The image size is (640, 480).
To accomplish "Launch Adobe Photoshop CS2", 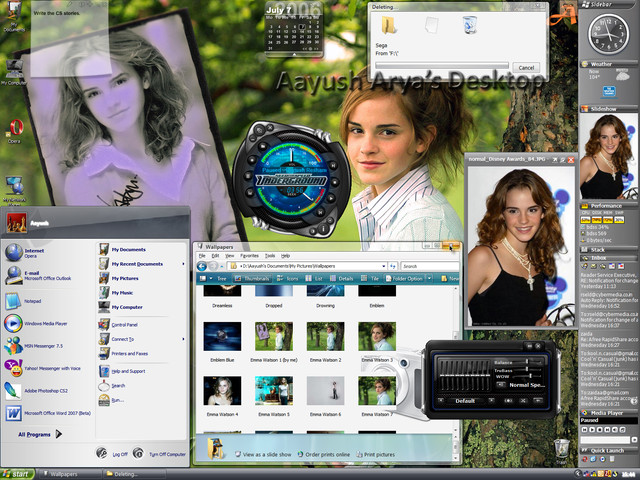I will coord(36,391).
